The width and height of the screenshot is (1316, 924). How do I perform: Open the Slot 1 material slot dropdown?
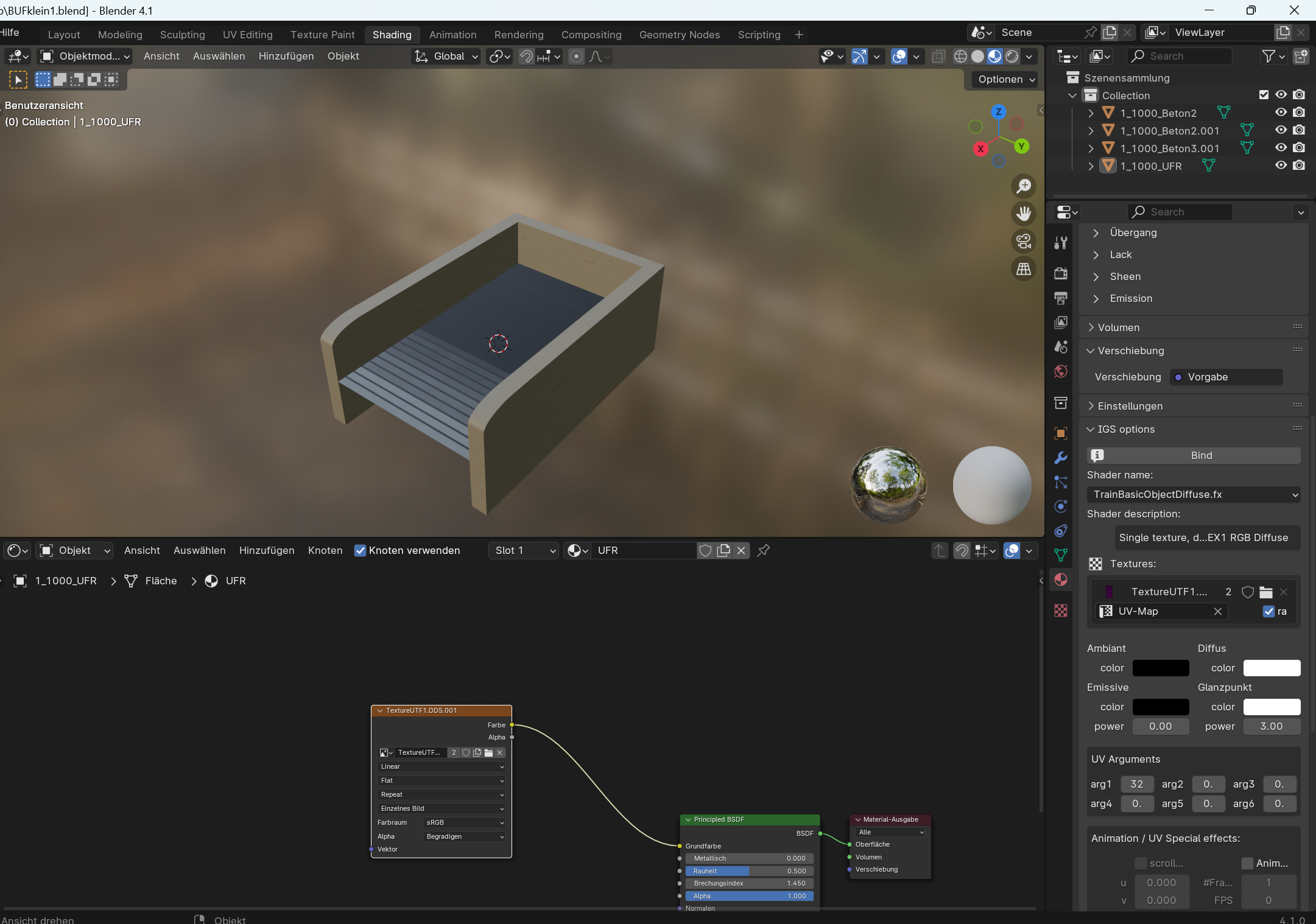pyautogui.click(x=524, y=550)
